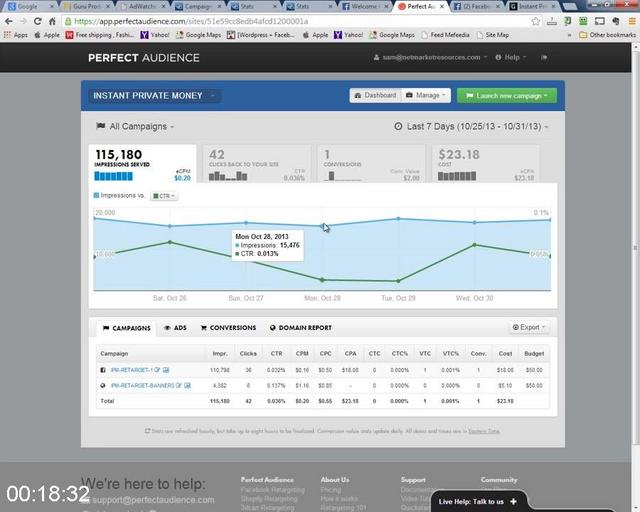Open the Manage dropdown

click(x=426, y=96)
